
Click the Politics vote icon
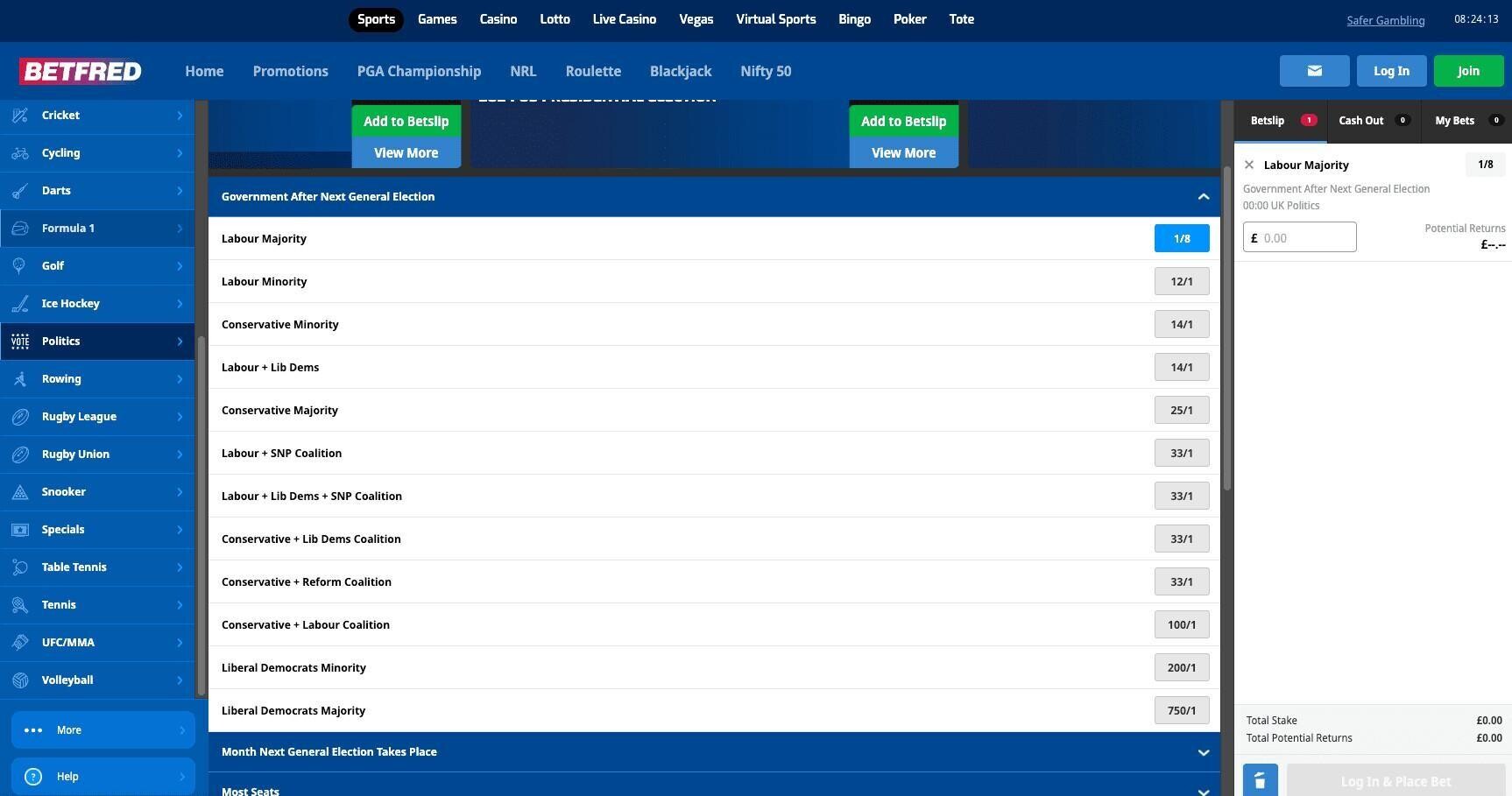click(20, 341)
